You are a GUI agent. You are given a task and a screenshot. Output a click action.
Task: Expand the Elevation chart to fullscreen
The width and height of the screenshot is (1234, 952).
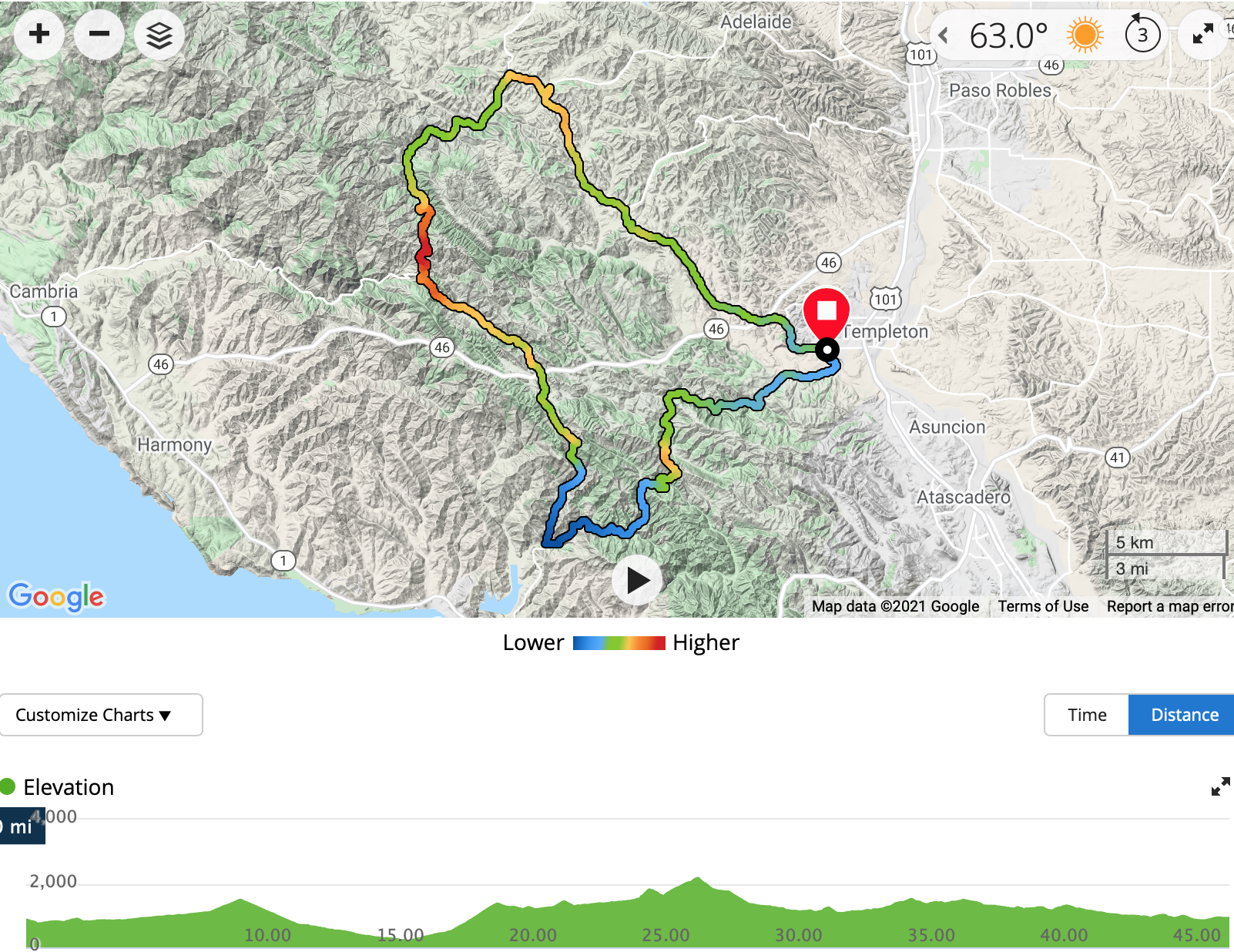tap(1220, 786)
